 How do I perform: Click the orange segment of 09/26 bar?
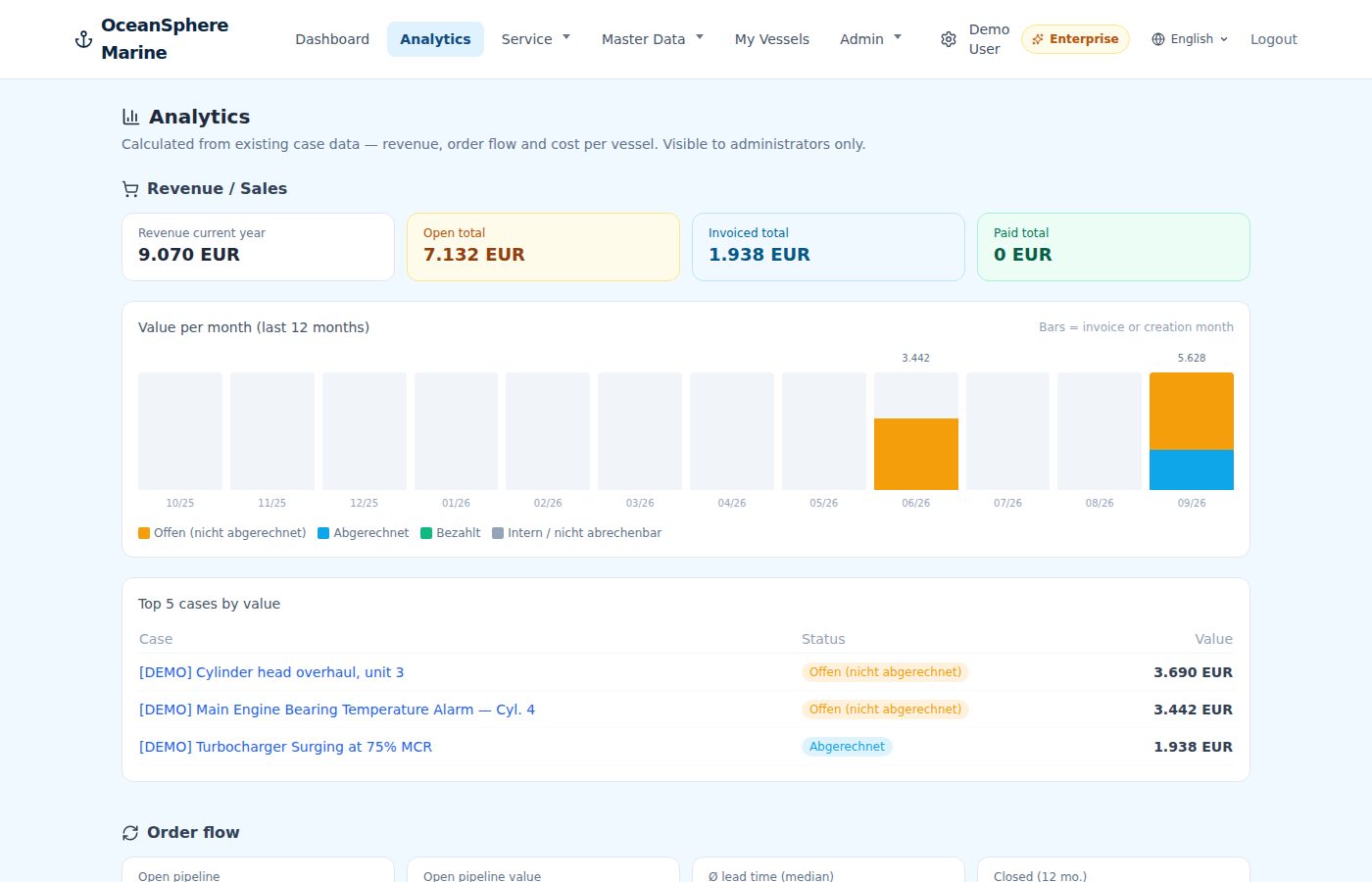pos(1192,411)
